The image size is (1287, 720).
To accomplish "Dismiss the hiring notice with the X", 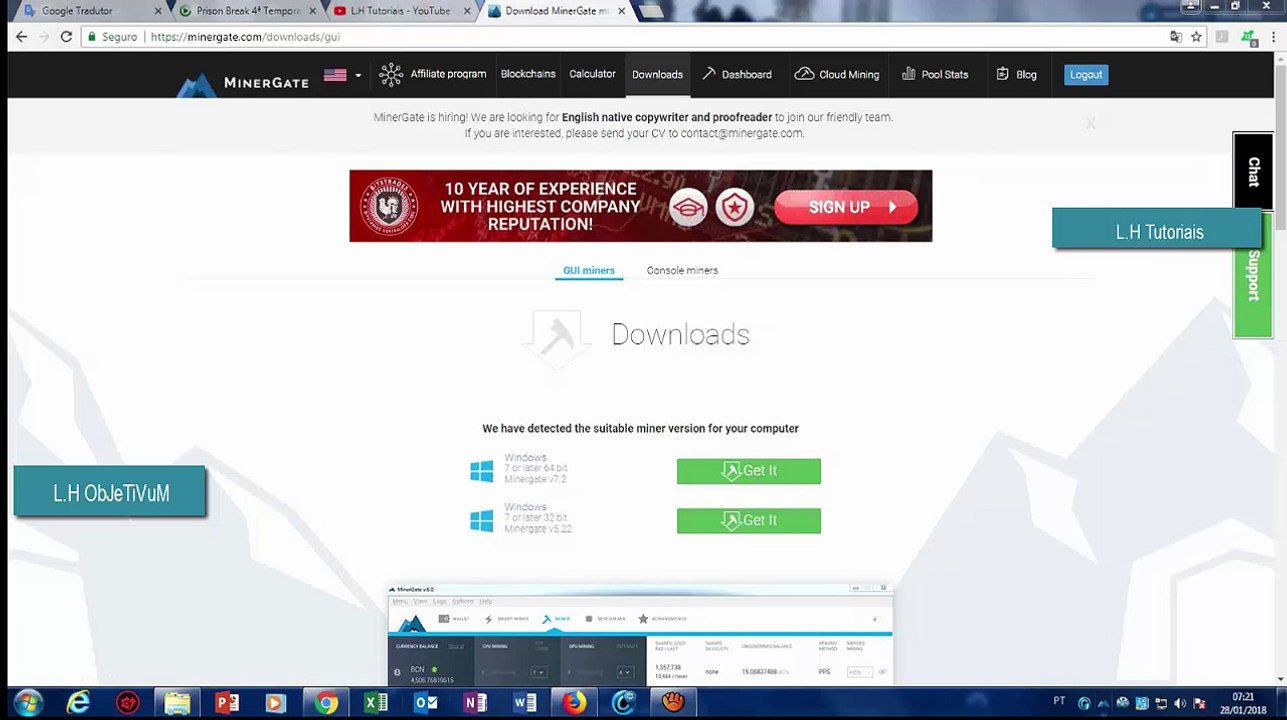I will coord(1090,122).
